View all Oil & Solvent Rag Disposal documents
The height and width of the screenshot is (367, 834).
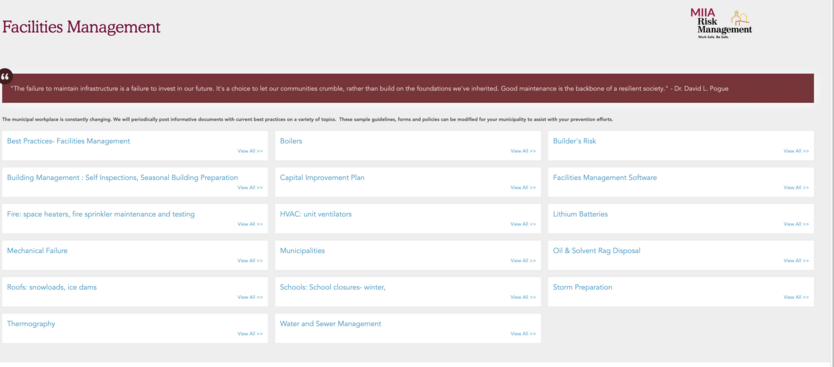click(x=796, y=261)
